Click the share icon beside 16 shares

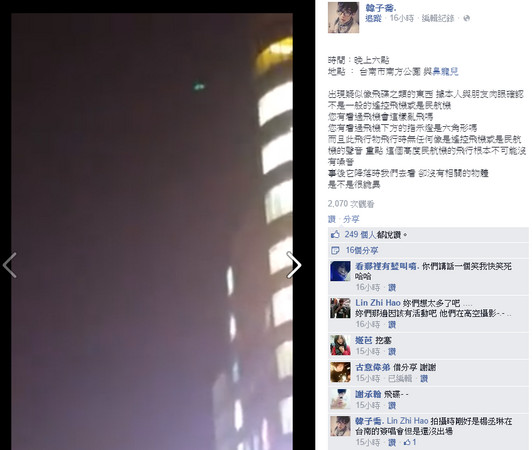pyautogui.click(x=335, y=250)
